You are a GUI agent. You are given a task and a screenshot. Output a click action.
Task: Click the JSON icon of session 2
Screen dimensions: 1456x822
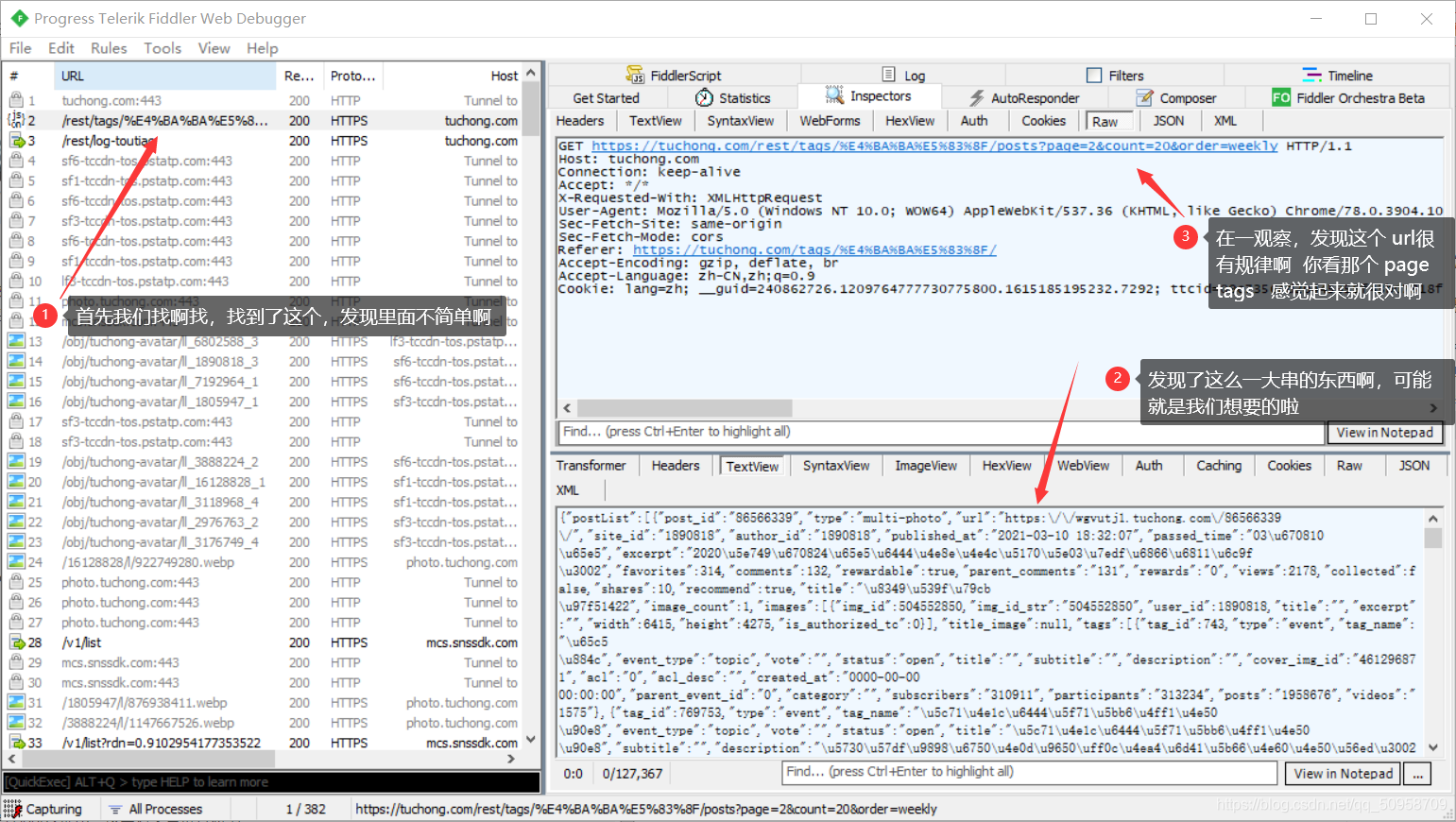(16, 120)
